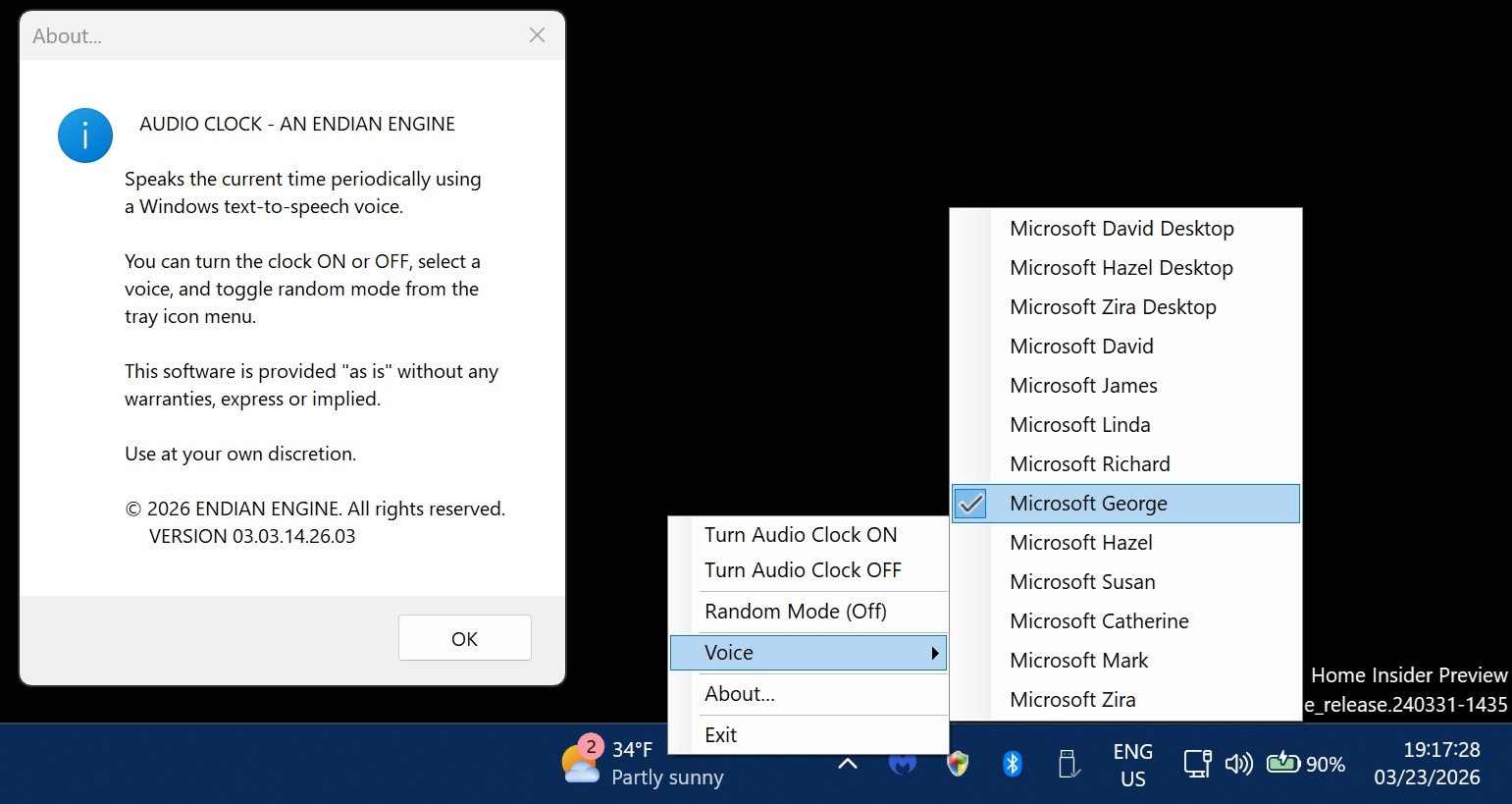Click the USB safely remove hardware icon
Image resolution: width=1512 pixels, height=804 pixels.
pyautogui.click(x=1069, y=764)
